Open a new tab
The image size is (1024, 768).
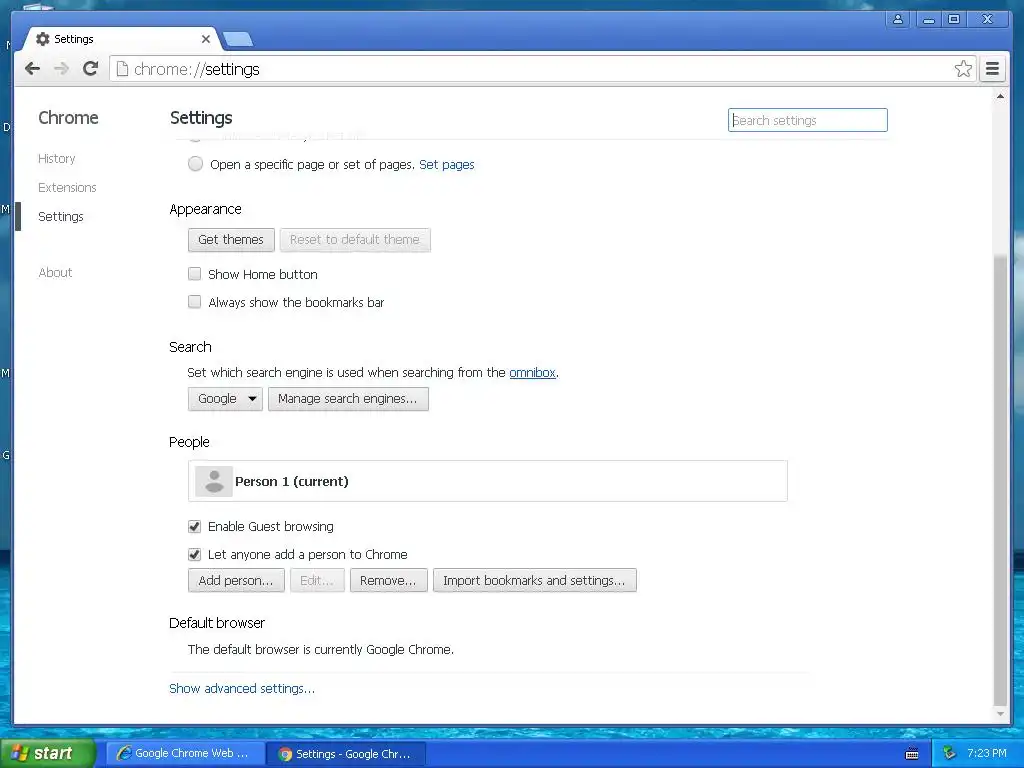[238, 40]
